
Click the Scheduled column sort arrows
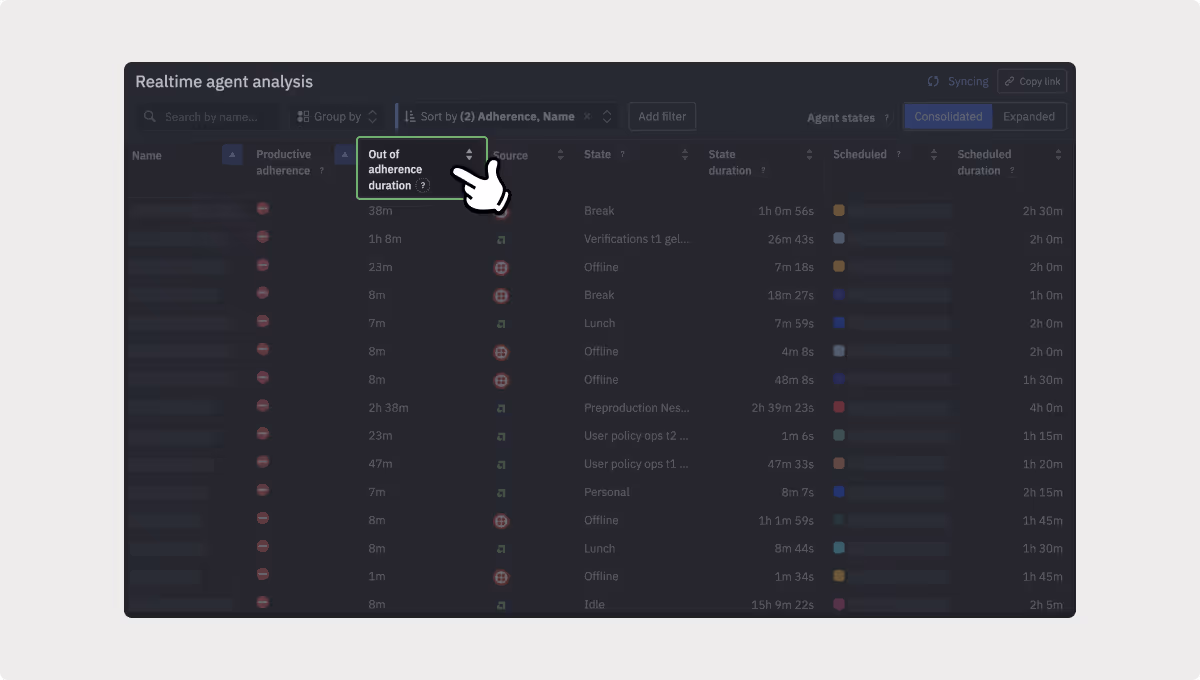[x=934, y=155]
